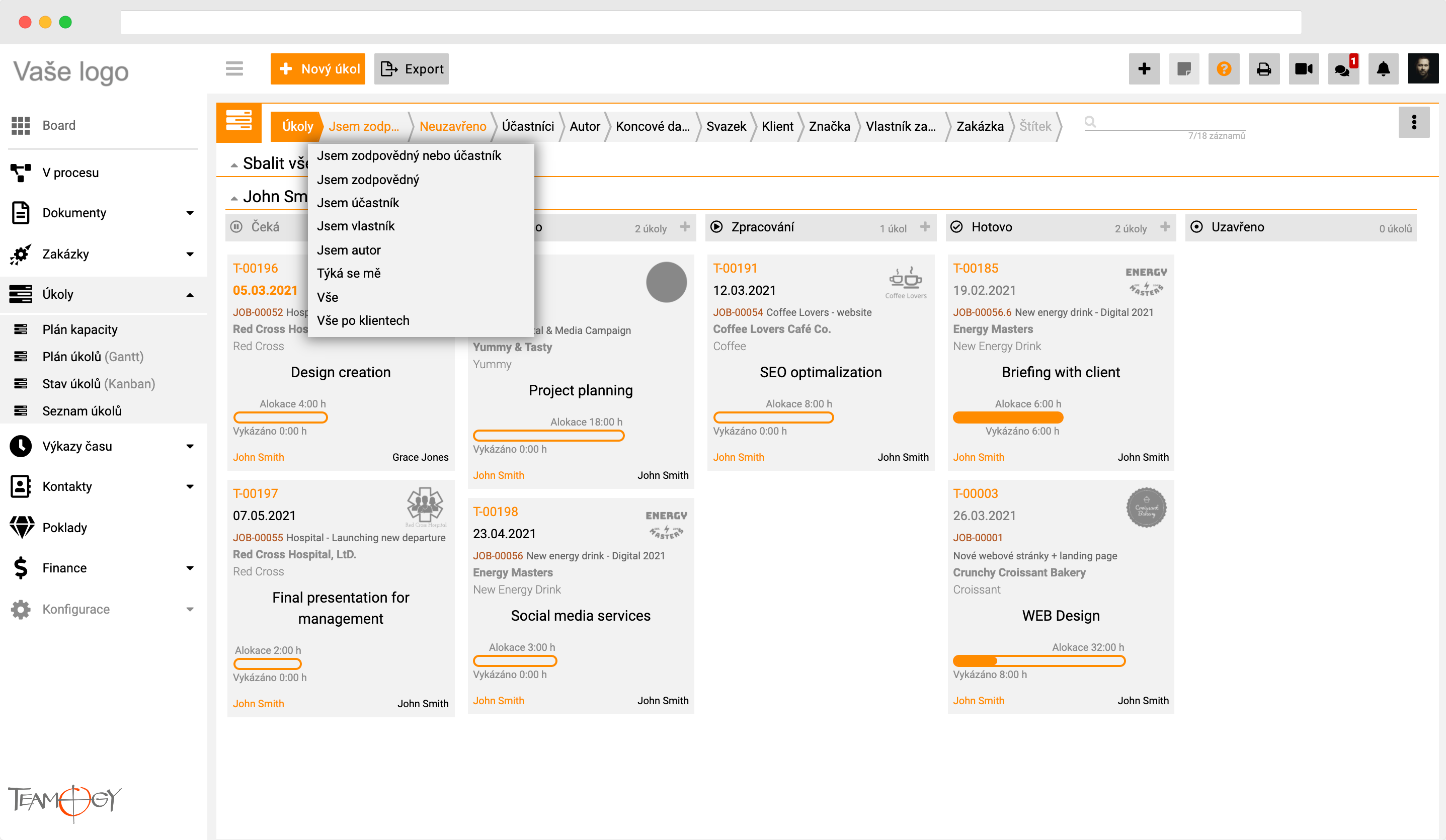Click the Nový úkol button
Image resolution: width=1446 pixels, height=840 pixels.
(318, 69)
